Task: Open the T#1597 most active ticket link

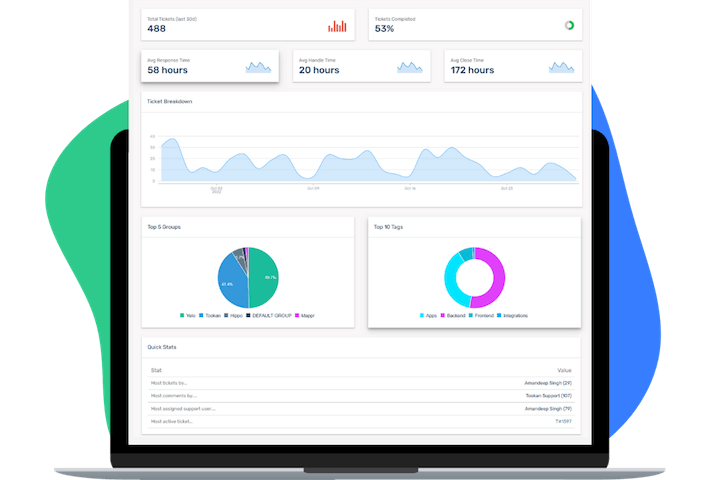Action: tap(563, 421)
